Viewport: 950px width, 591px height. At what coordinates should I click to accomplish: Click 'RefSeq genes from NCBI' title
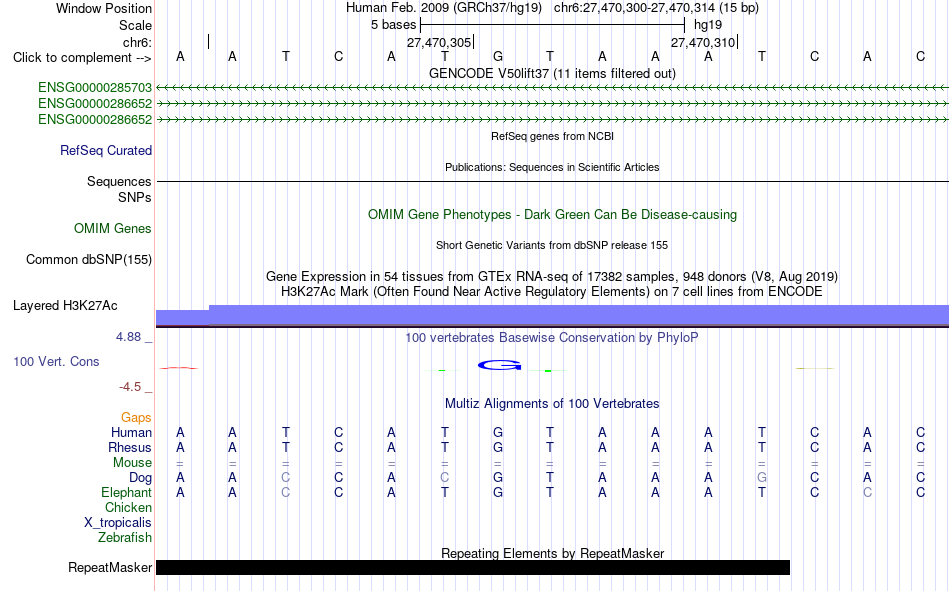tap(552, 136)
